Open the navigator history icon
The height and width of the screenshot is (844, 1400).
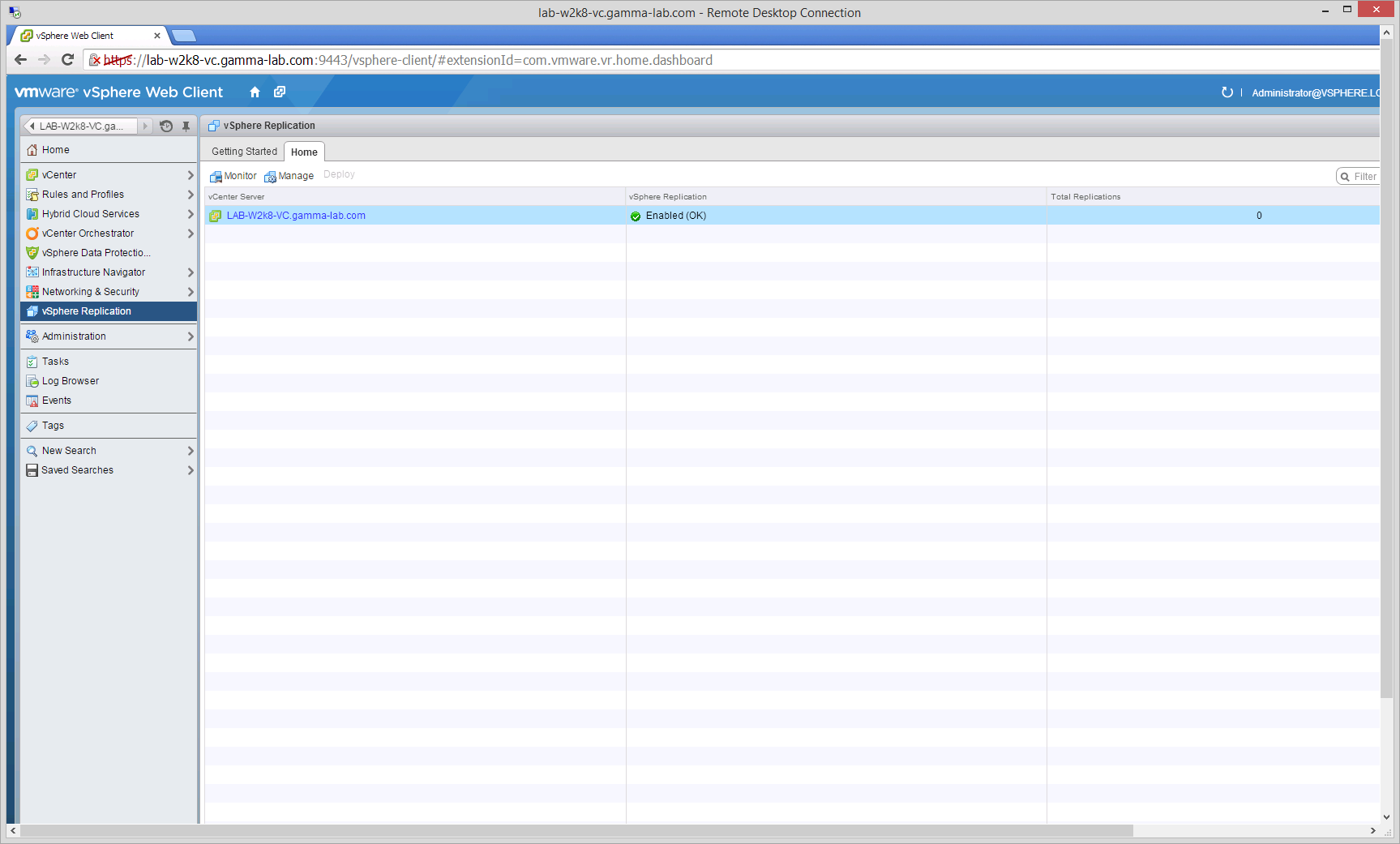click(166, 126)
